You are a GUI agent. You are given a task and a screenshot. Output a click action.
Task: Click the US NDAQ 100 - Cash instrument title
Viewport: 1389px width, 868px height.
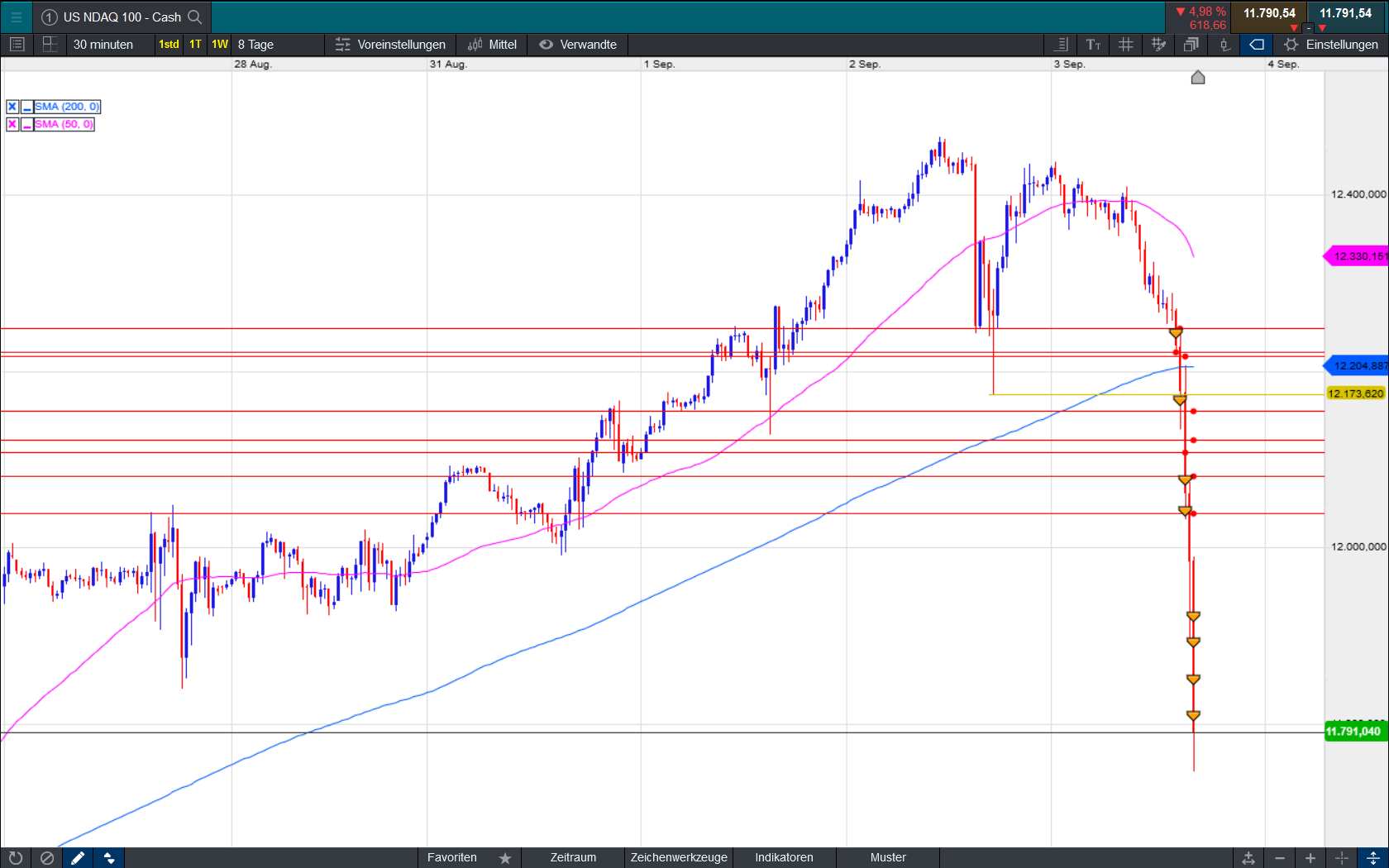pos(122,17)
